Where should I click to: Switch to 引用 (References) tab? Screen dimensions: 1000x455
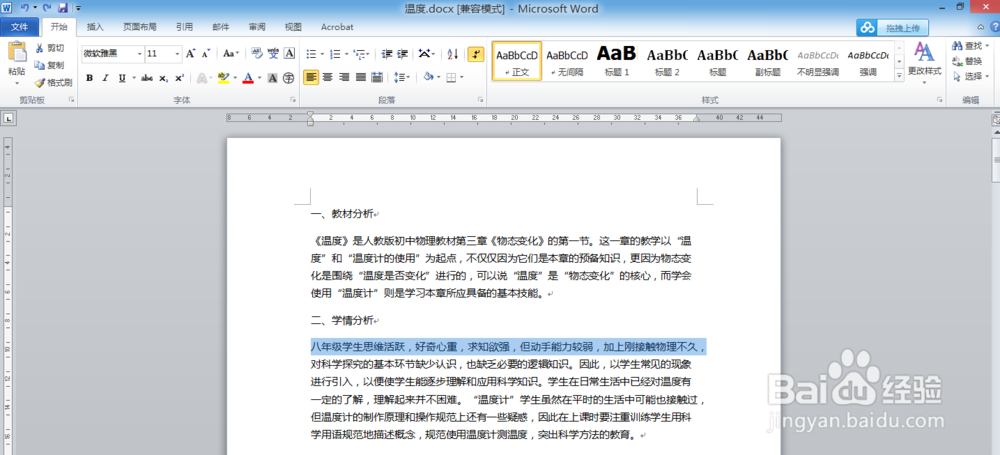tap(184, 27)
